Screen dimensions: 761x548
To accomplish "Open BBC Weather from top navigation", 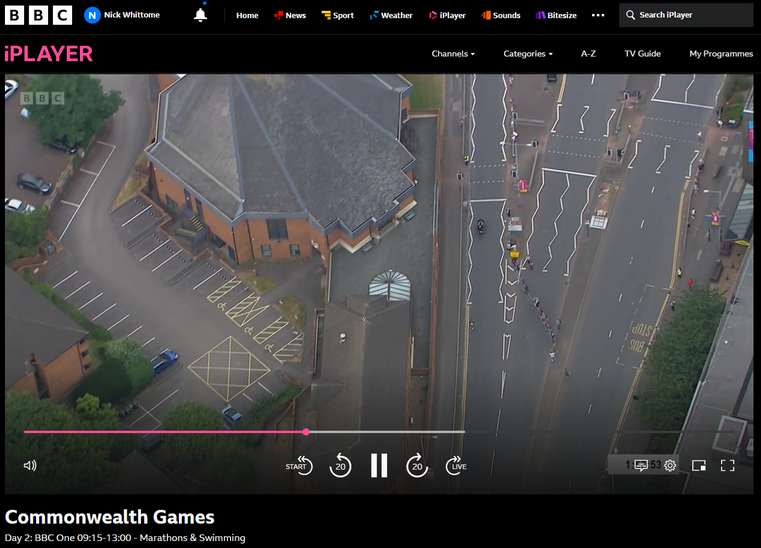I will [x=391, y=15].
